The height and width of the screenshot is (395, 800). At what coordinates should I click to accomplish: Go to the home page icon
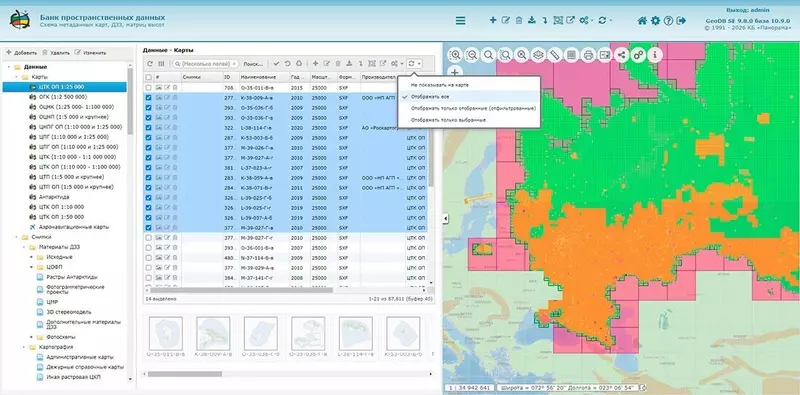[x=642, y=20]
